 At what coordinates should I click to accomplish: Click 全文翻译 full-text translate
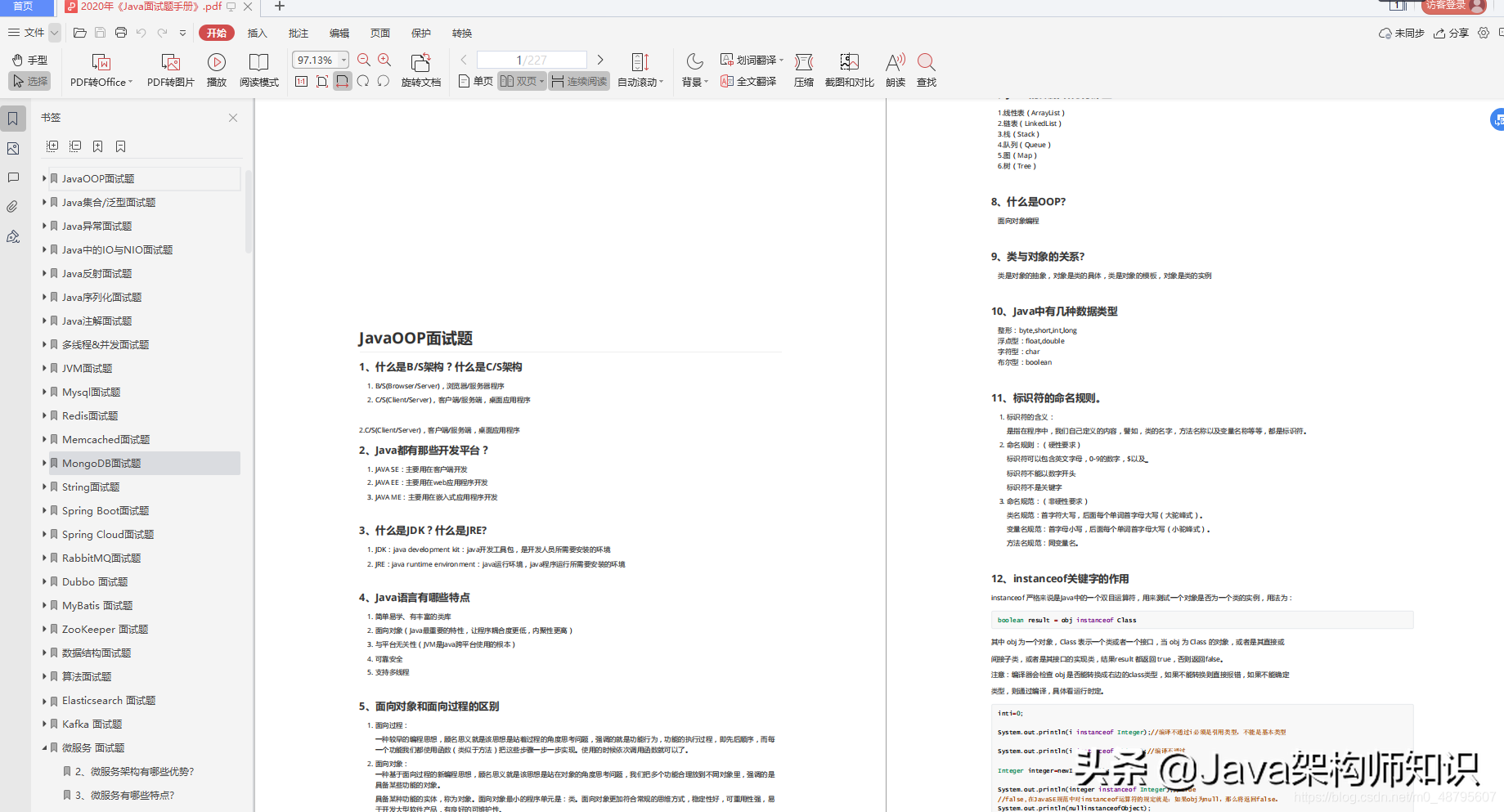(x=748, y=81)
